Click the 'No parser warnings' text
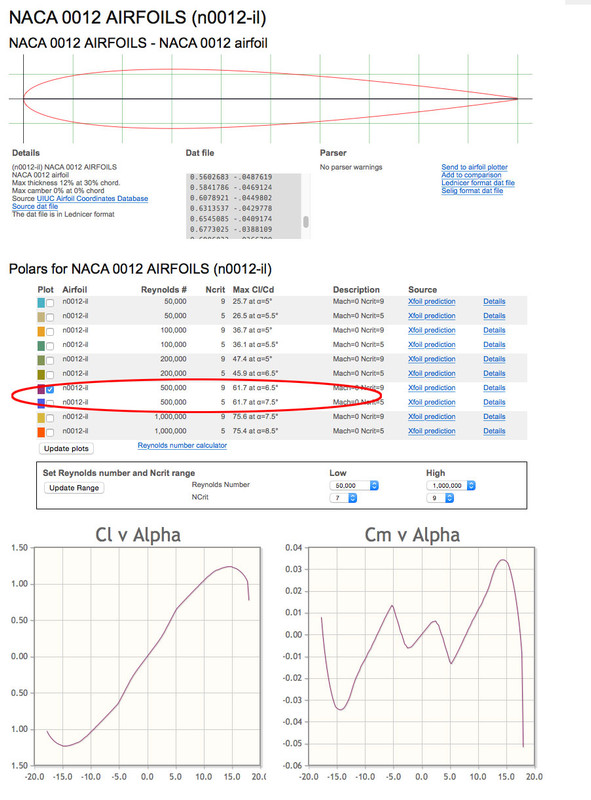The height and width of the screenshot is (800, 591). coord(351,167)
